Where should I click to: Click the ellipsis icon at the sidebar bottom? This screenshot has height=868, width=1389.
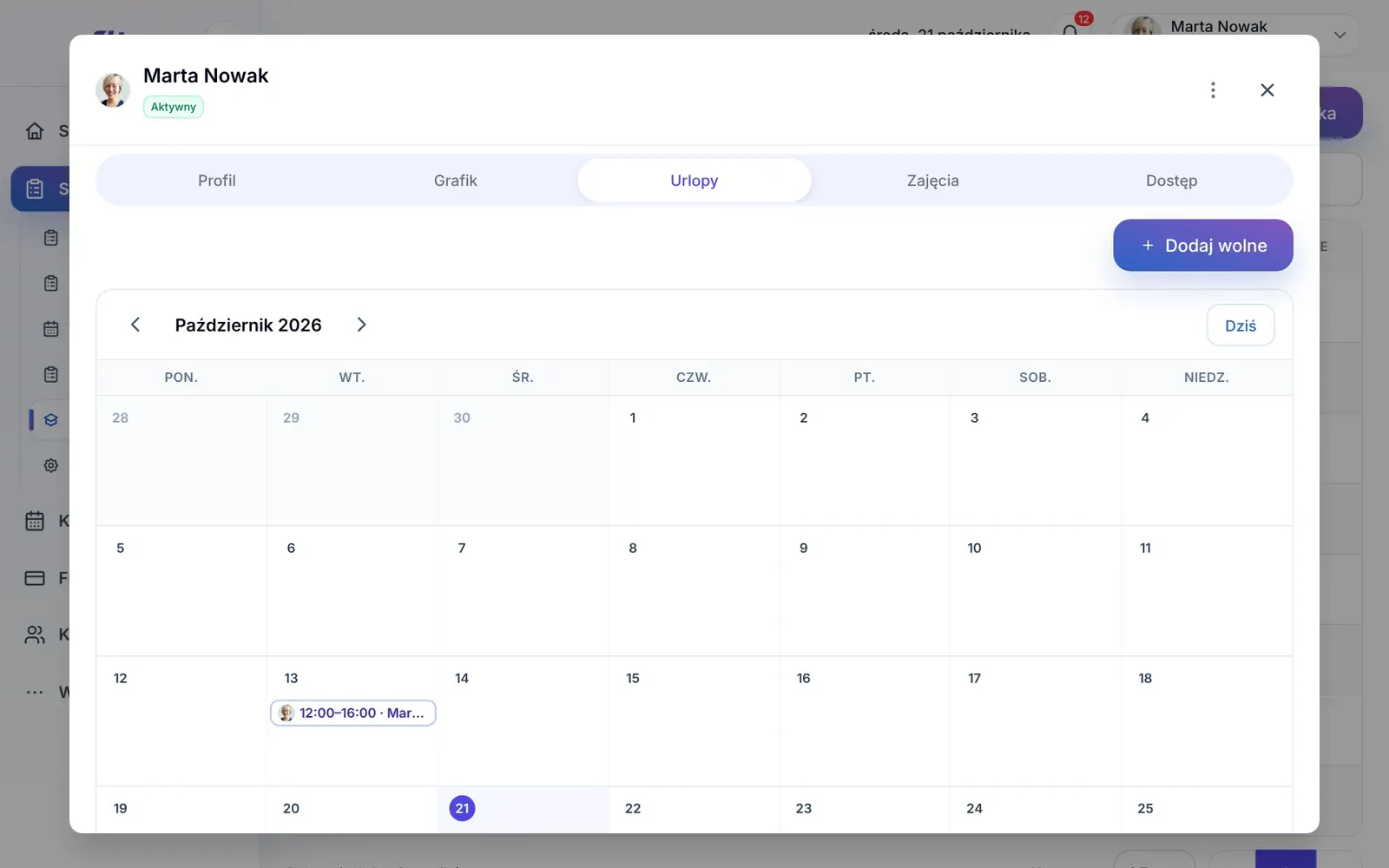click(x=35, y=692)
